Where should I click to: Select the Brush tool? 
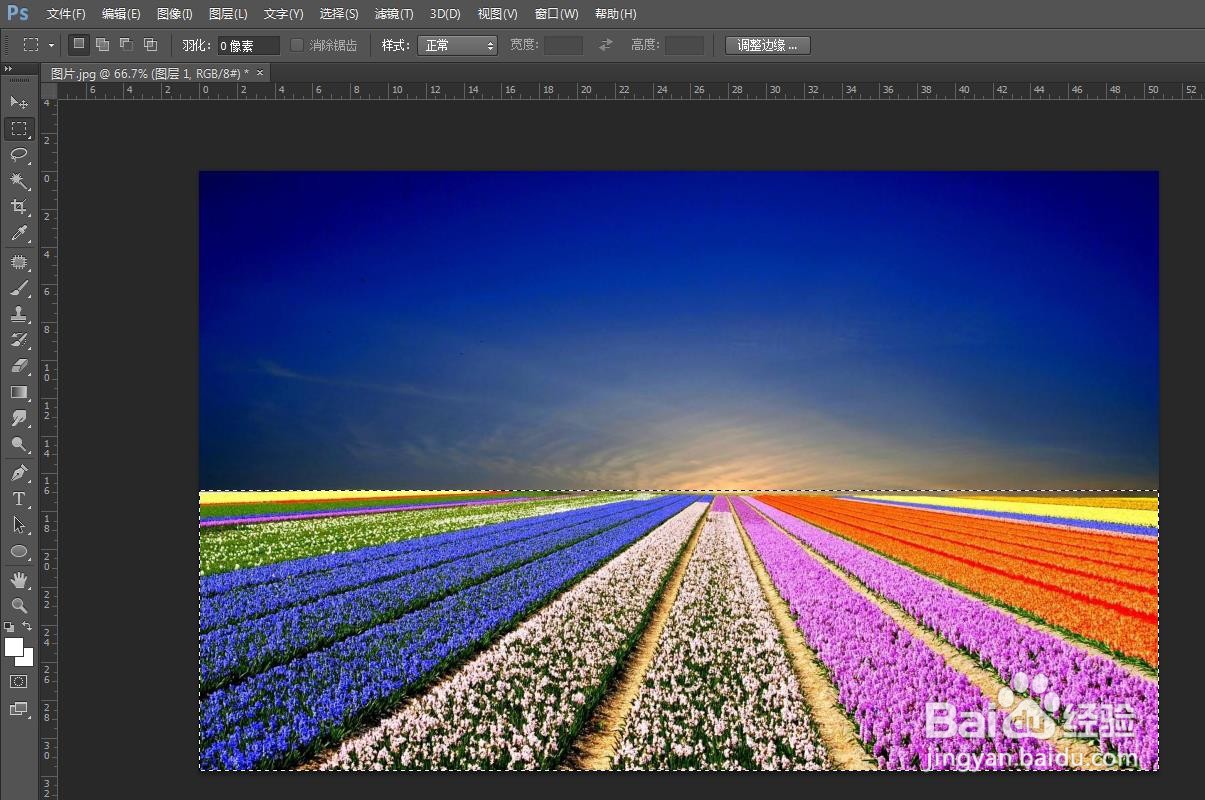tap(19, 288)
